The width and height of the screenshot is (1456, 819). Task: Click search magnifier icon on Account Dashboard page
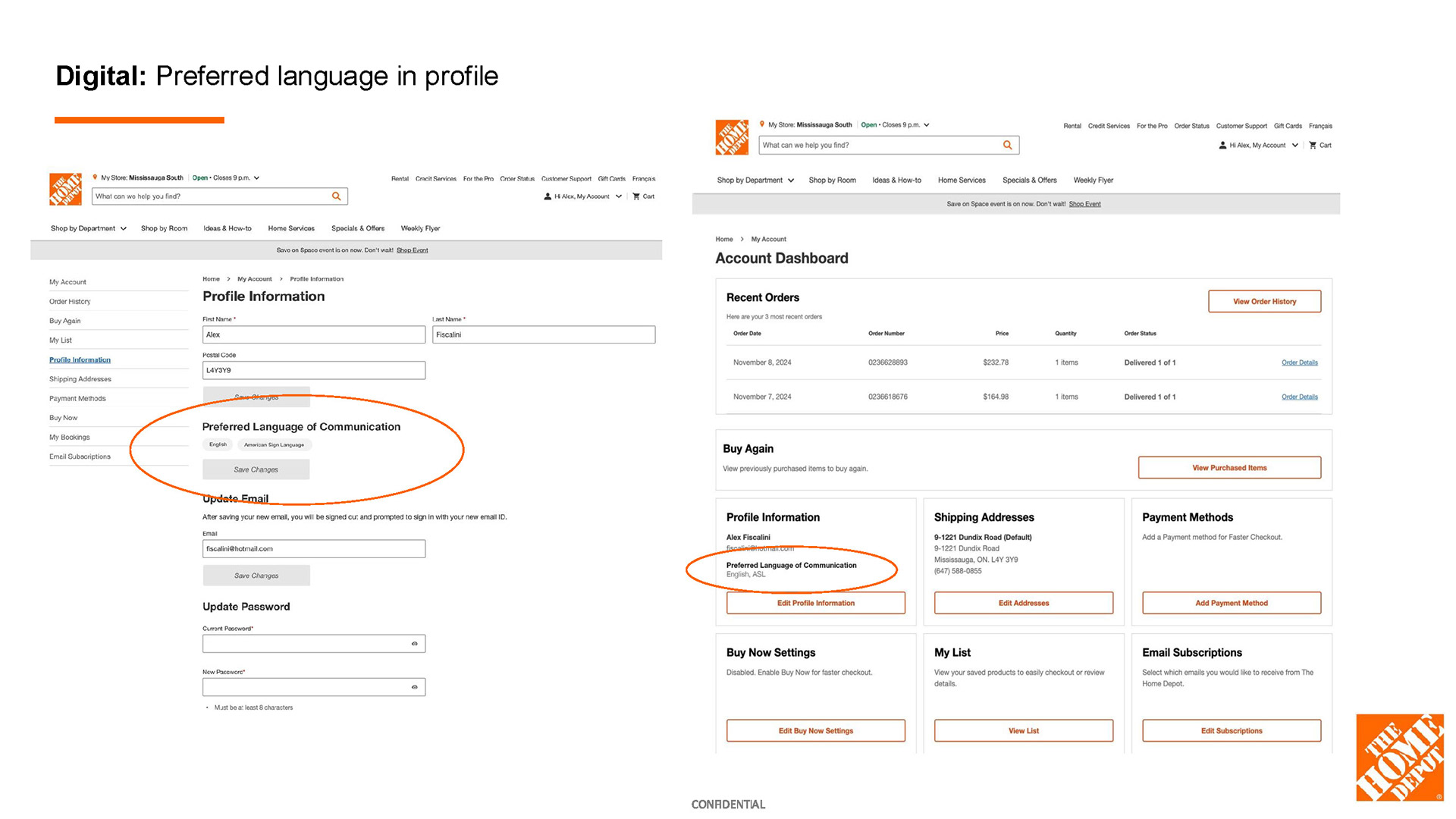[1008, 145]
